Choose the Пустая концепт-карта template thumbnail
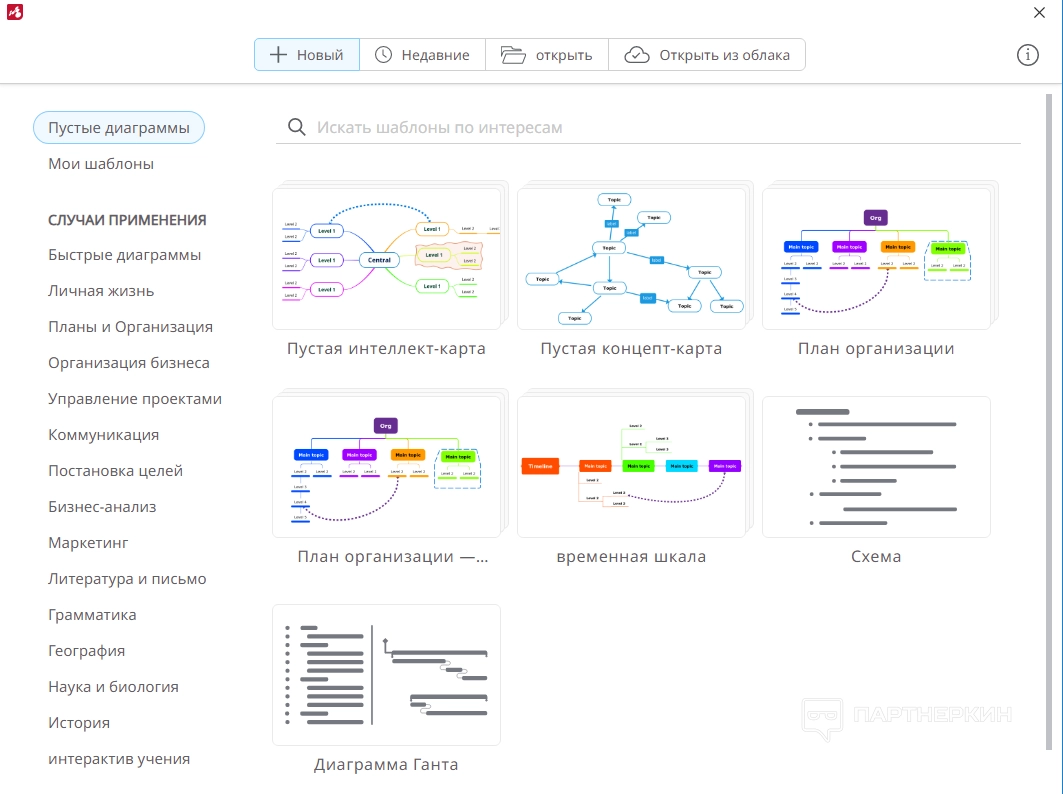1063x794 pixels. click(x=631, y=259)
